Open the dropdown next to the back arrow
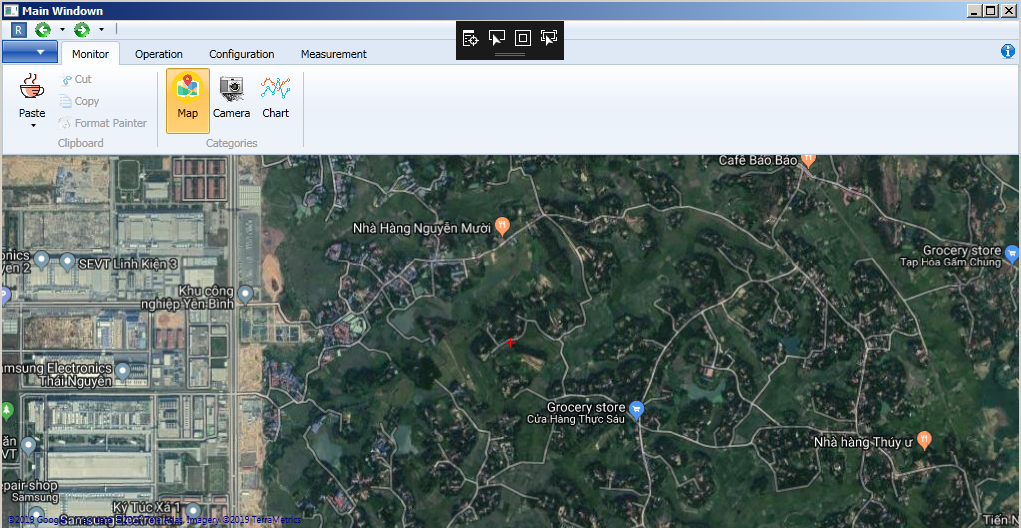This screenshot has width=1021, height=528. click(x=62, y=29)
